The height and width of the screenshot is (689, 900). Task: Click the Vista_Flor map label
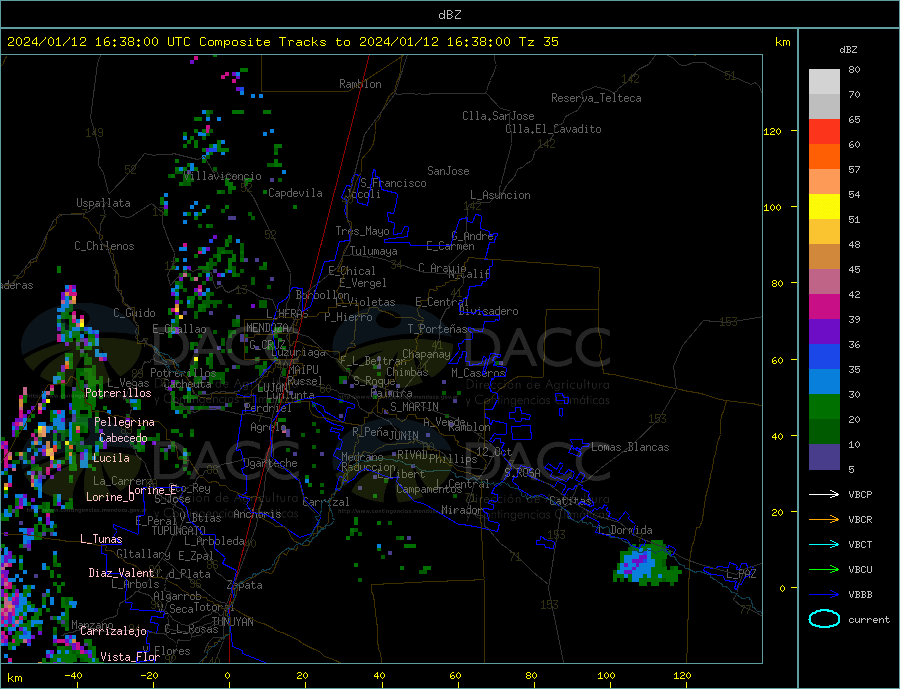130,657
